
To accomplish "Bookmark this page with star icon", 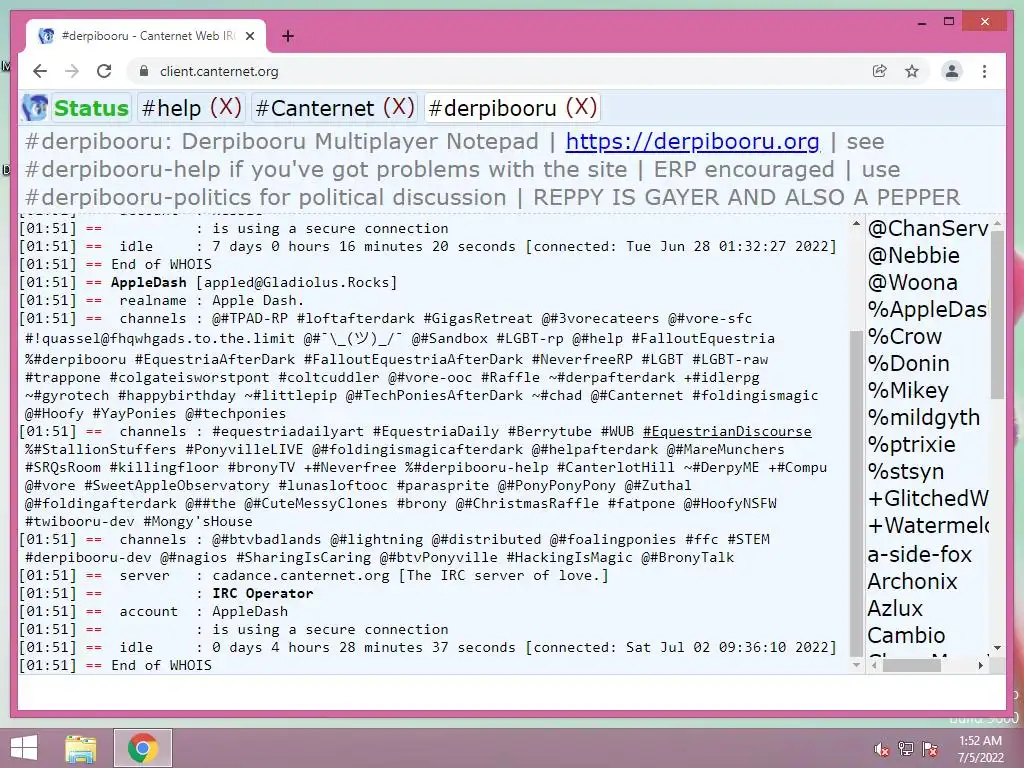I will pyautogui.click(x=912, y=71).
